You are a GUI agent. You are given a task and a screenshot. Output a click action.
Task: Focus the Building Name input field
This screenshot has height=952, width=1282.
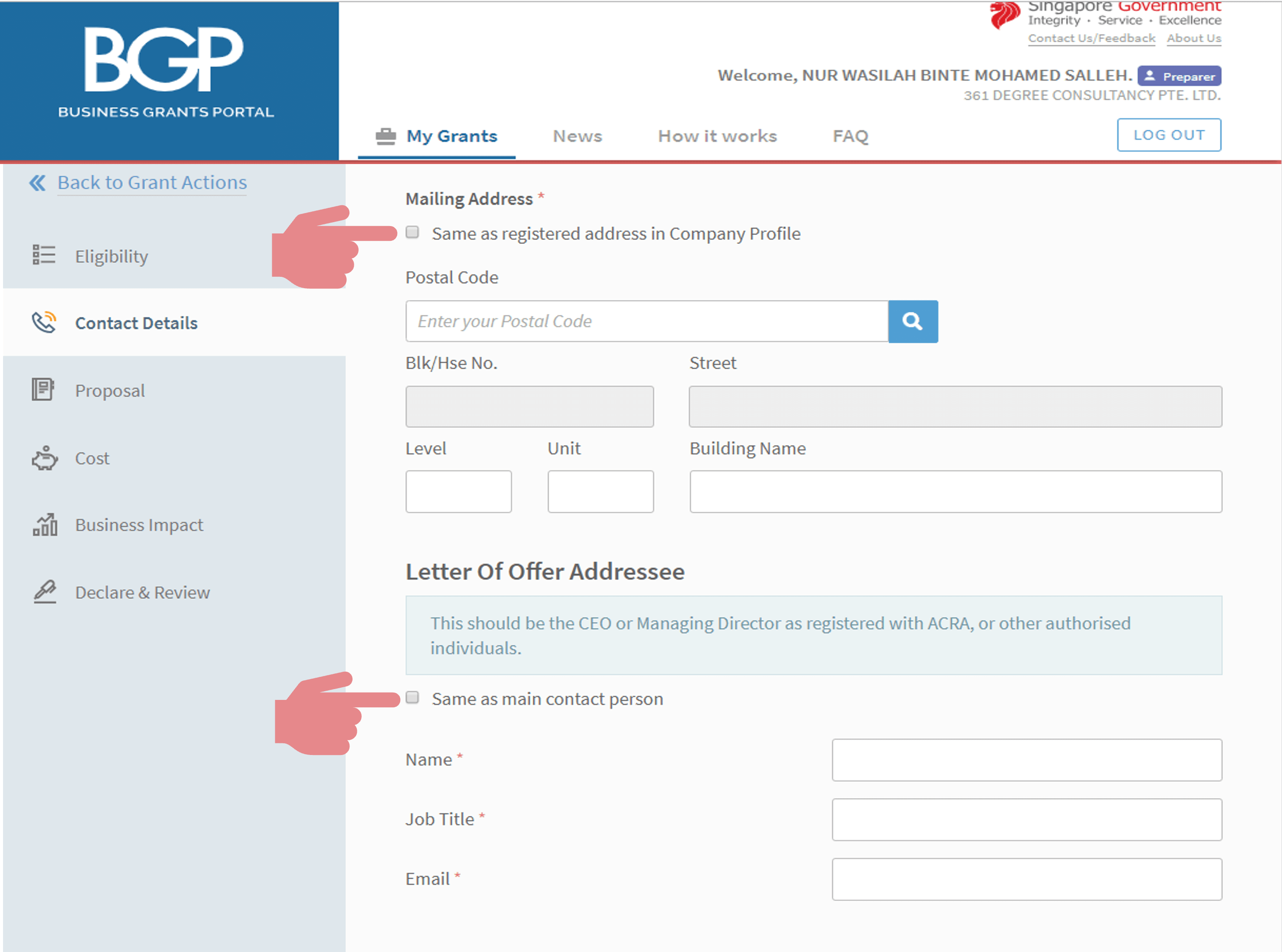coord(955,492)
